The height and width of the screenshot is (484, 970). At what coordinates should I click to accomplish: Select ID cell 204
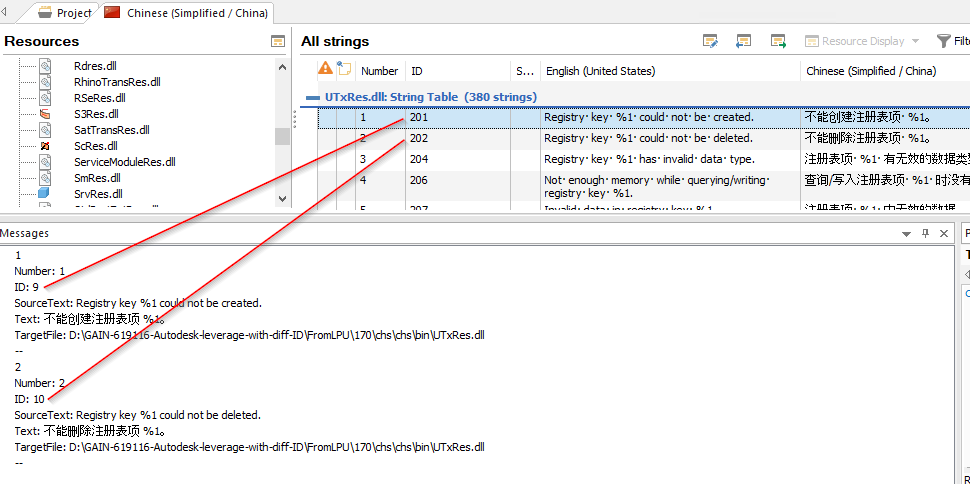(458, 160)
